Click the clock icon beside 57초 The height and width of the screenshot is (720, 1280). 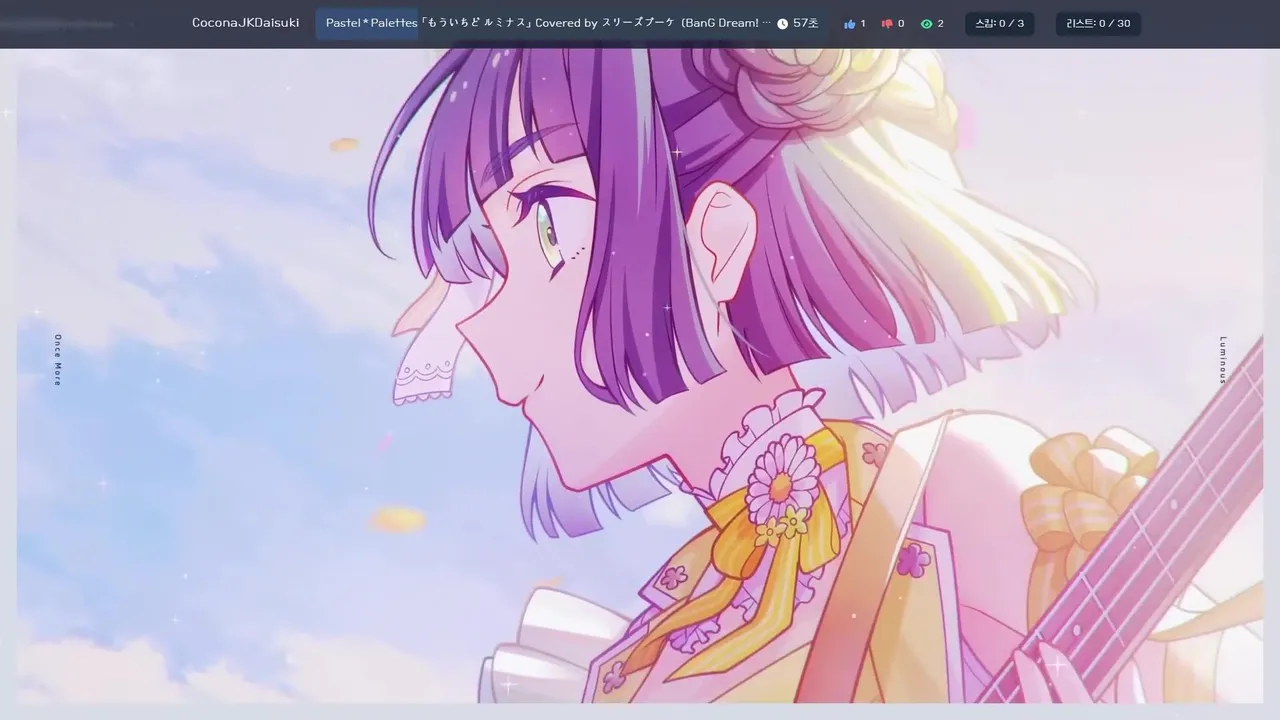[783, 24]
